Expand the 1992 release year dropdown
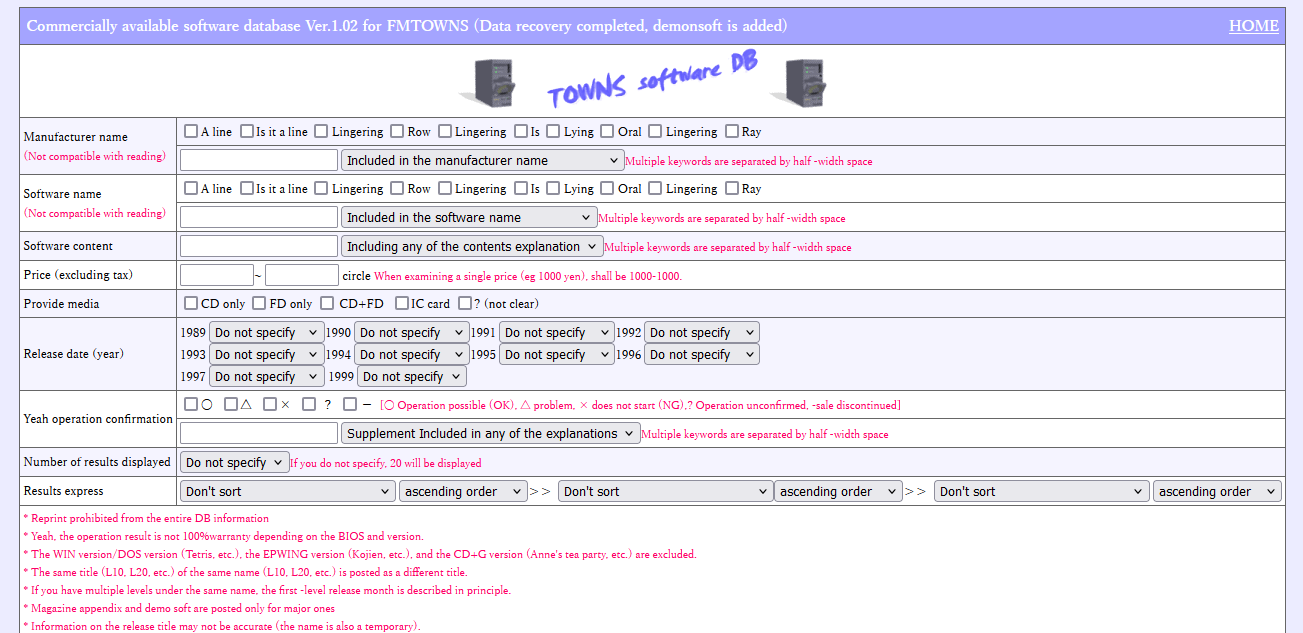The height and width of the screenshot is (633, 1303). [x=702, y=332]
